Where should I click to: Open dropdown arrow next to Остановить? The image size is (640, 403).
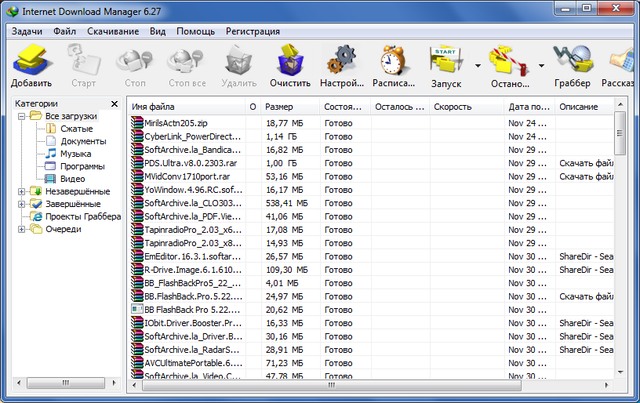(x=542, y=66)
